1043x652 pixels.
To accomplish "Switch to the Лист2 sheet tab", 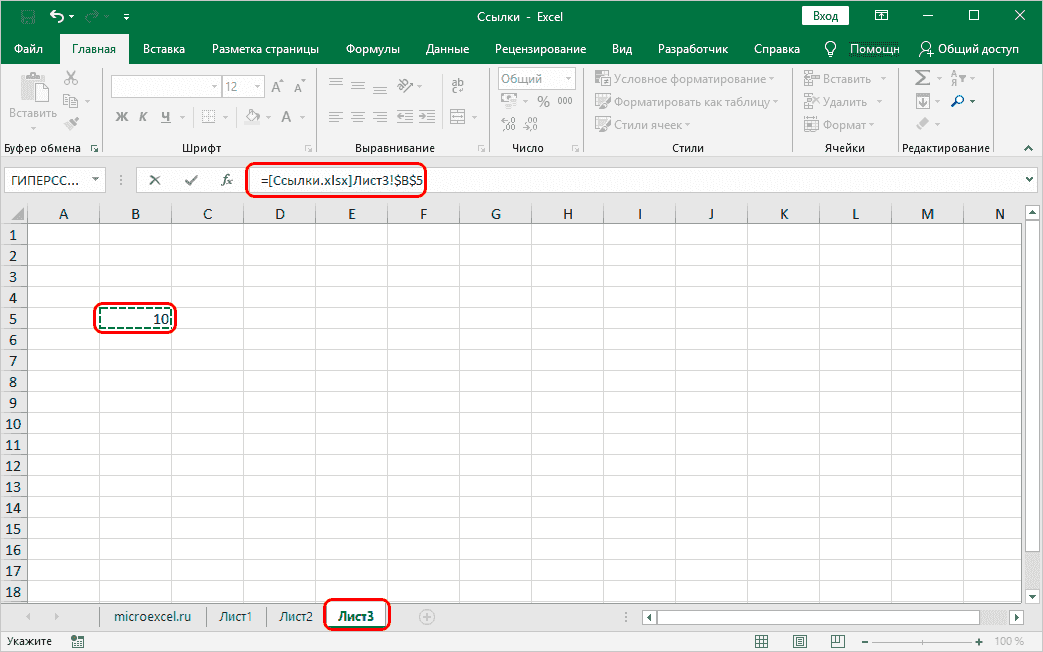I will [295, 617].
